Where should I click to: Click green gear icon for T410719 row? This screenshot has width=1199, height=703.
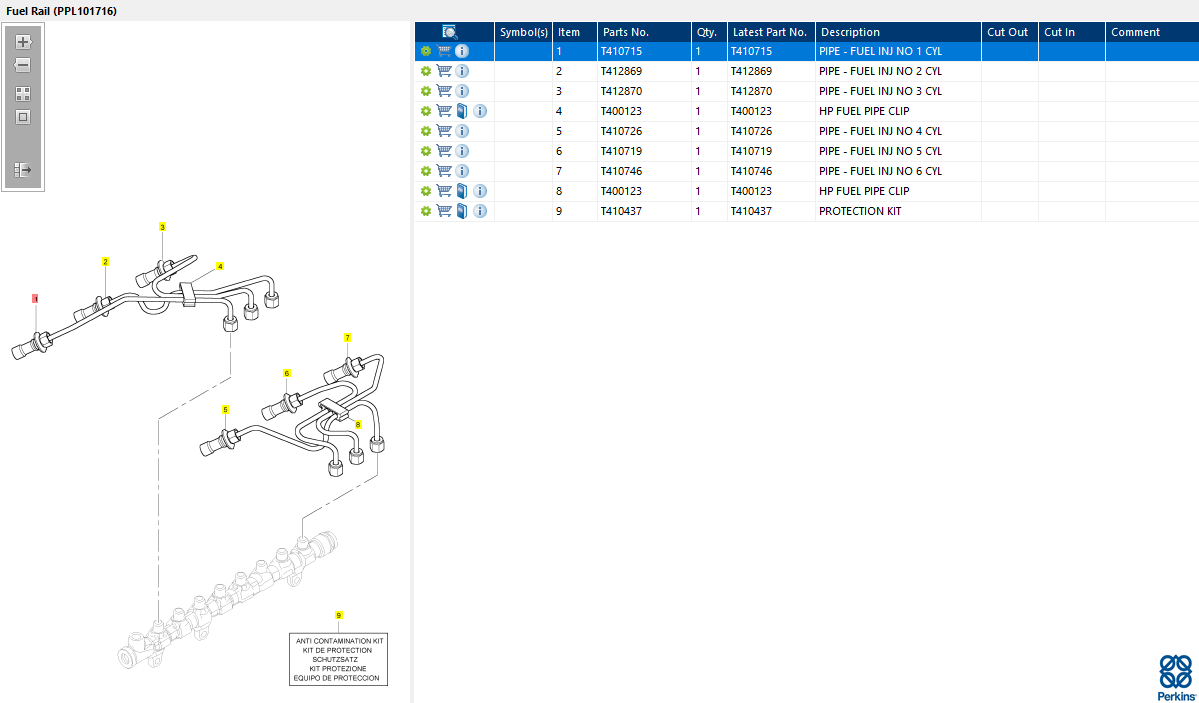tap(426, 151)
